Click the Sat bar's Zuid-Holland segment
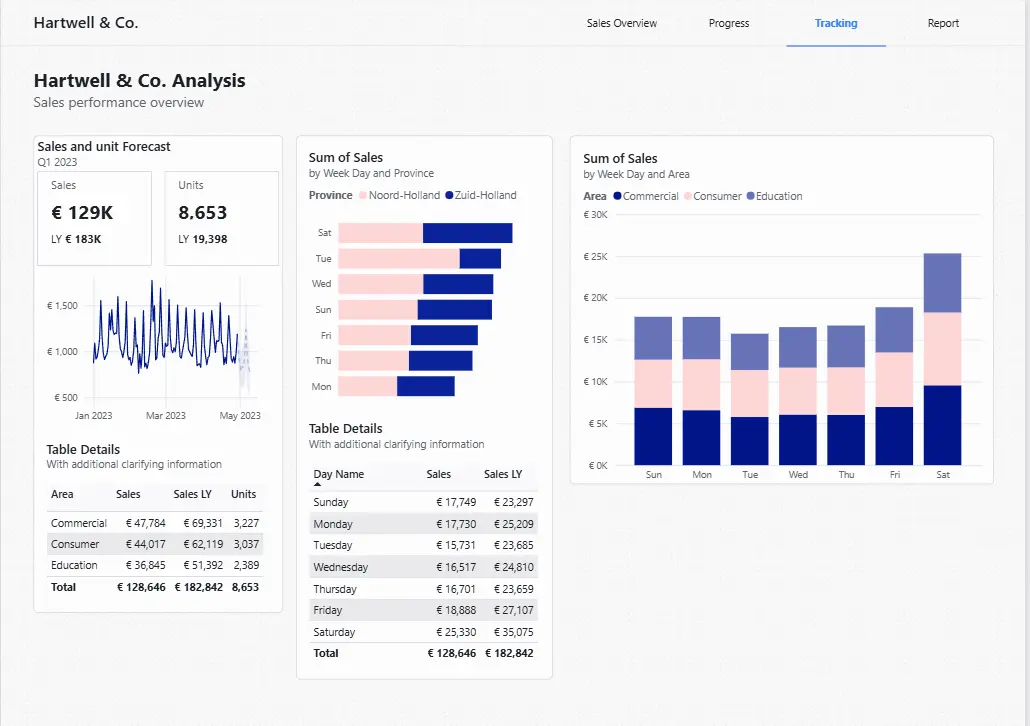The image size is (1030, 726). coord(468,233)
